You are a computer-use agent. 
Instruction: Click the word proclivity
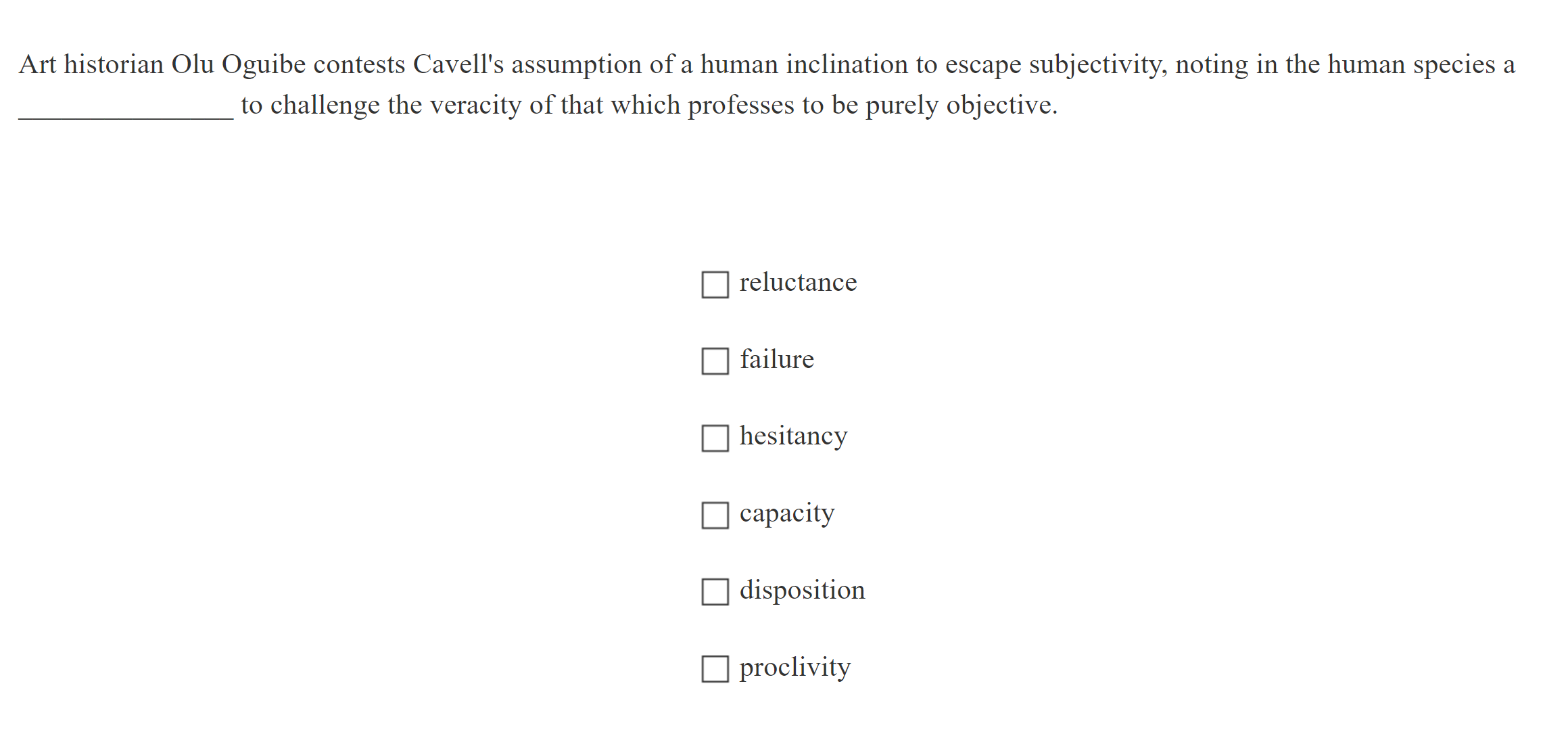coord(794,668)
